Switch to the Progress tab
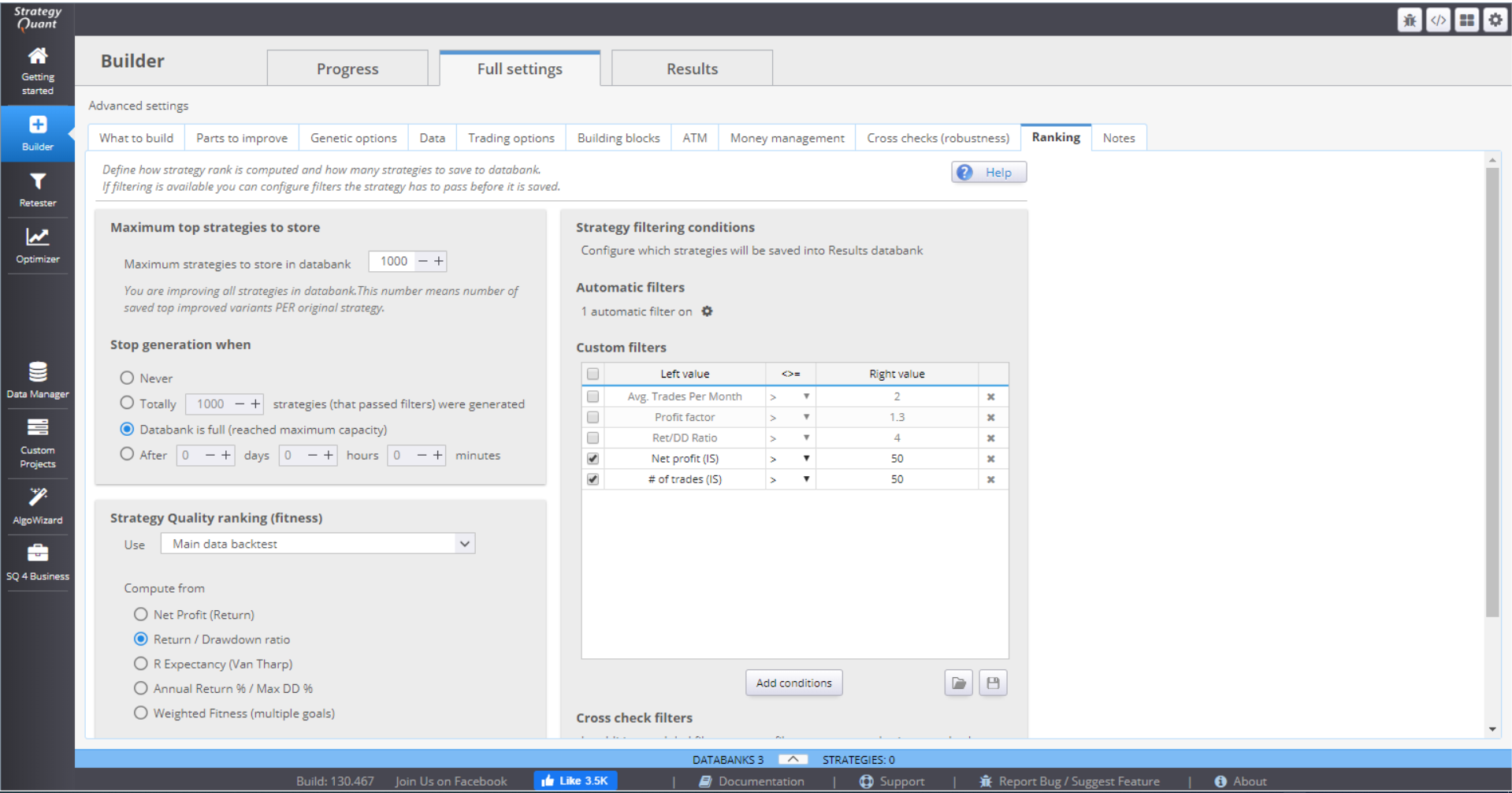This screenshot has width=1512, height=793. [347, 69]
